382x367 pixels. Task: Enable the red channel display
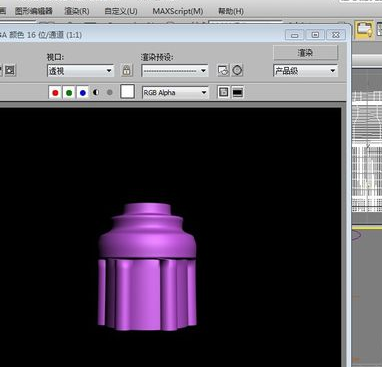click(x=55, y=93)
